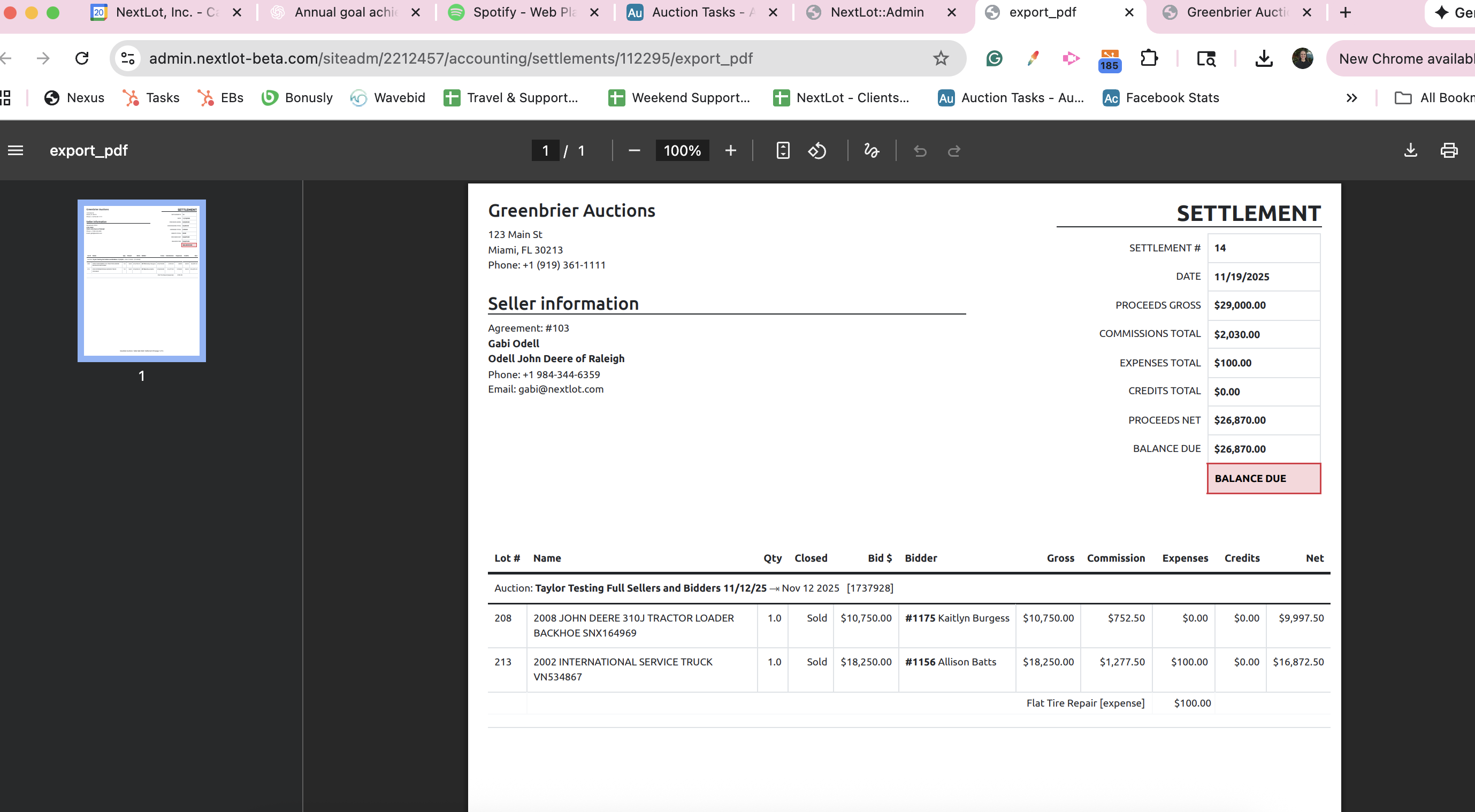Click New Chrome available update button
The height and width of the screenshot is (812, 1475).
click(1401, 58)
